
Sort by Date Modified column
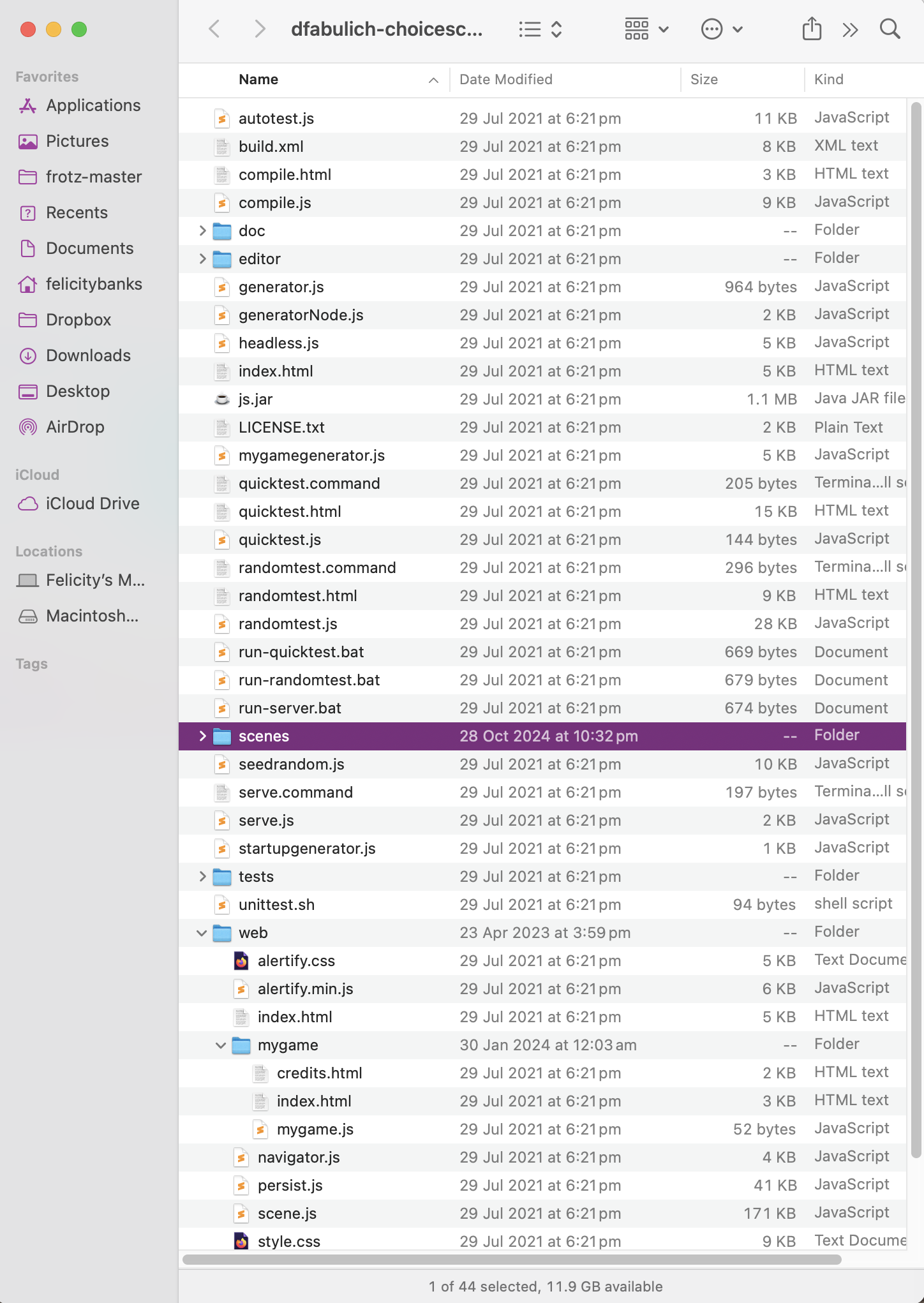(506, 80)
